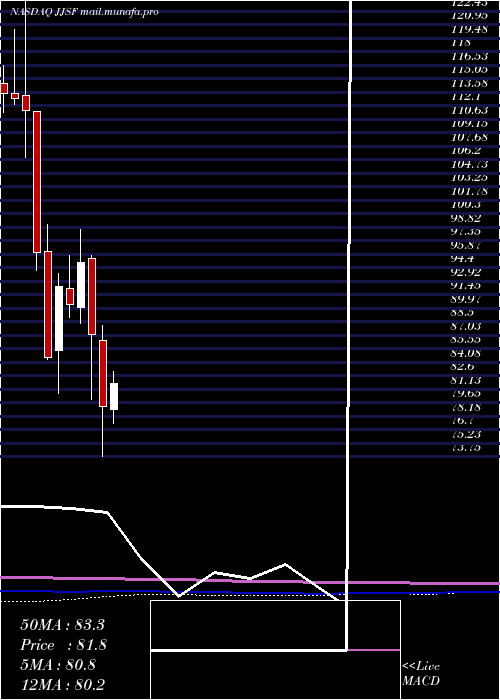
Task: Click the 118 price axis label
Action: 461,42
